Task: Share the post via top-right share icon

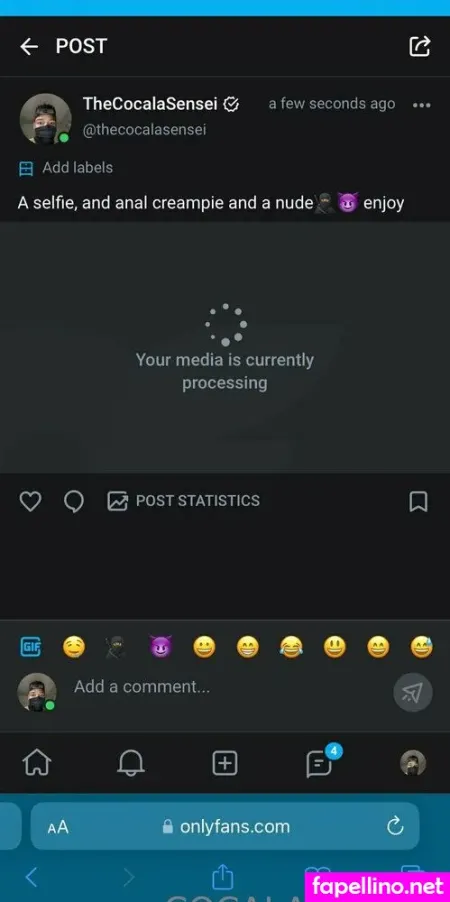Action: click(x=420, y=47)
